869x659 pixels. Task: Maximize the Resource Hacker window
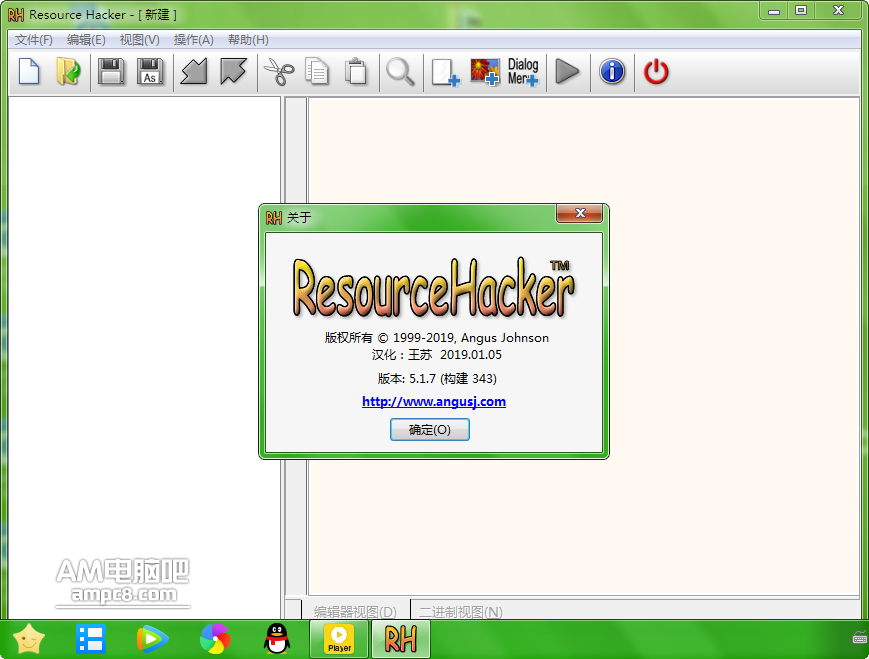(801, 11)
